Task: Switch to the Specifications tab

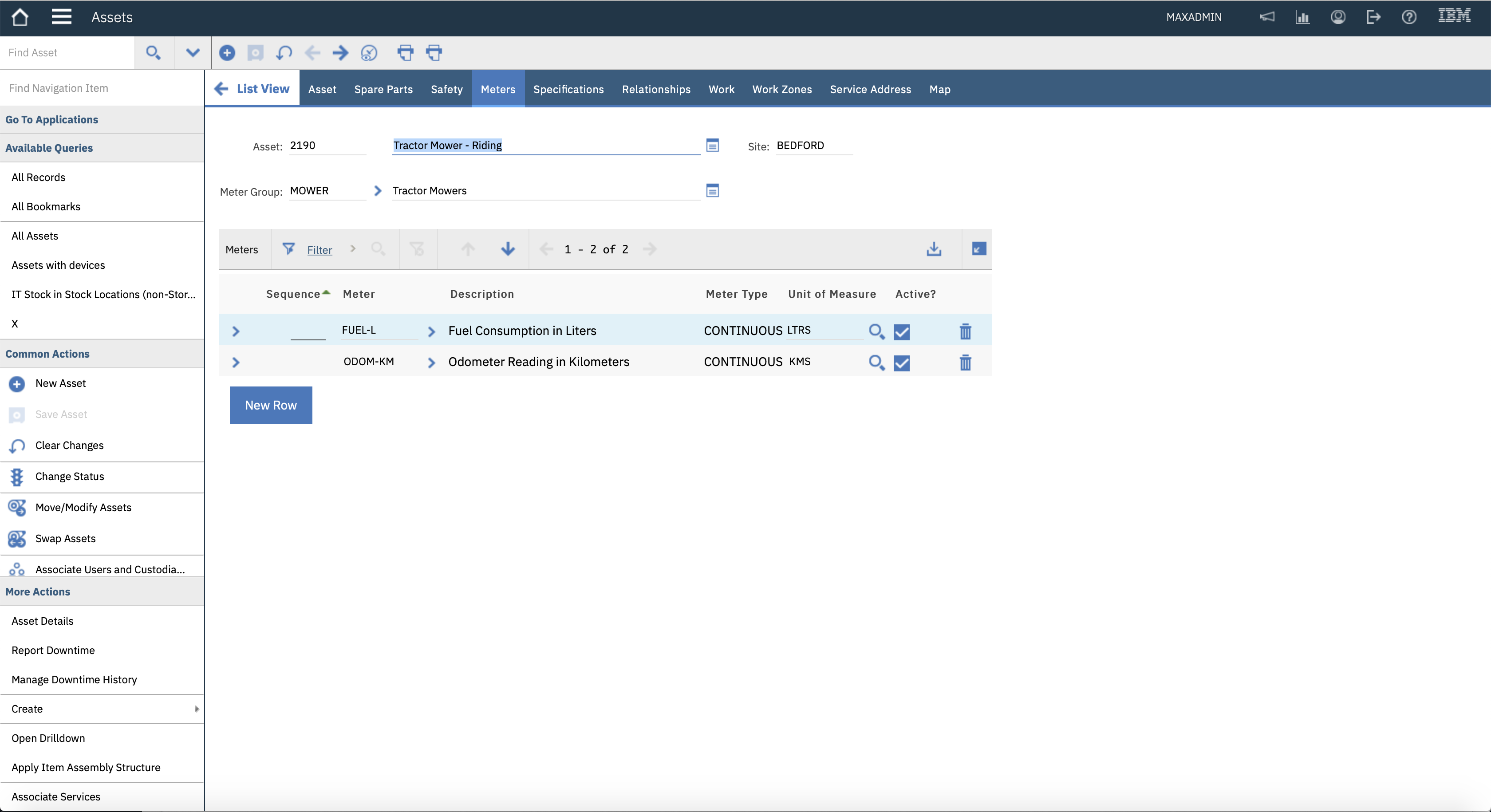Action: (568, 89)
